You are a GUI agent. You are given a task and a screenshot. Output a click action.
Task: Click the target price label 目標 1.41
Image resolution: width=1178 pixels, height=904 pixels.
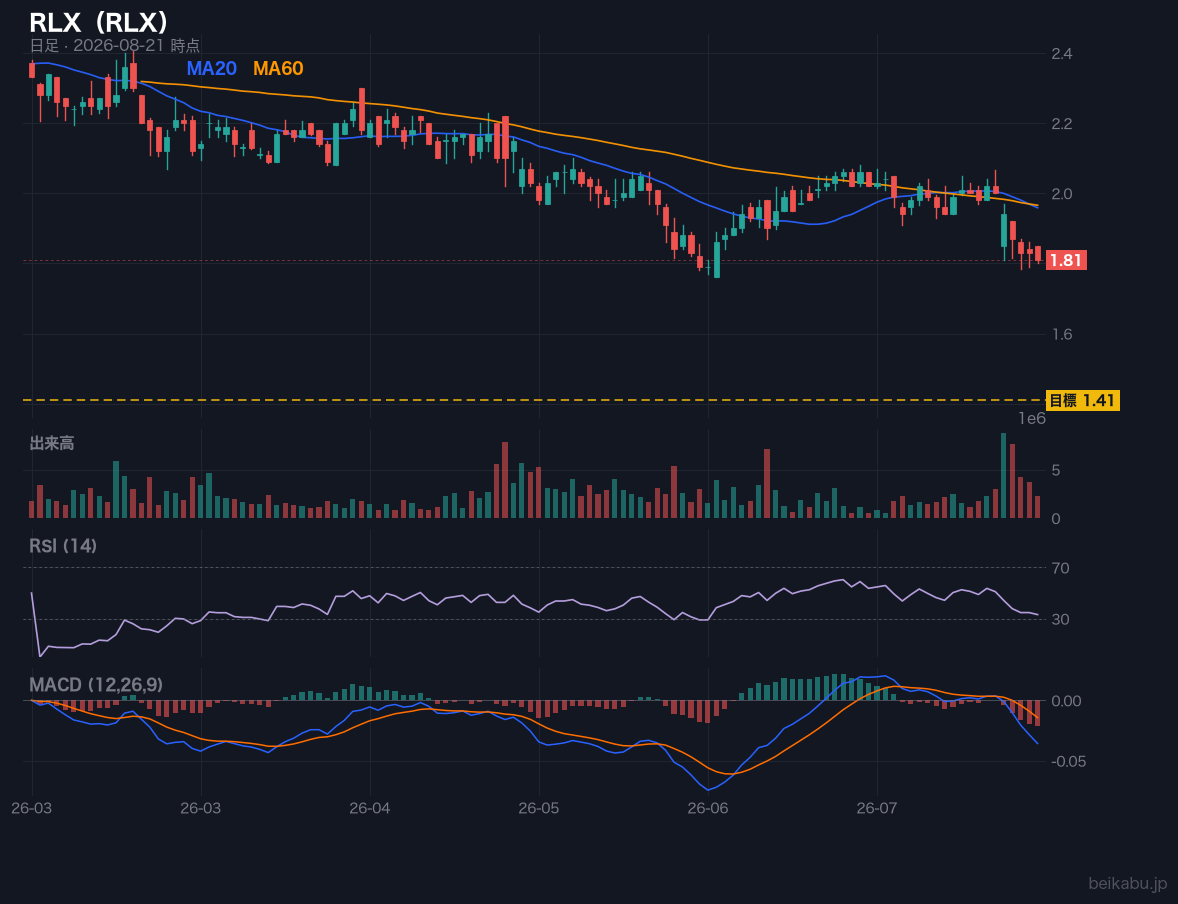click(x=1082, y=401)
